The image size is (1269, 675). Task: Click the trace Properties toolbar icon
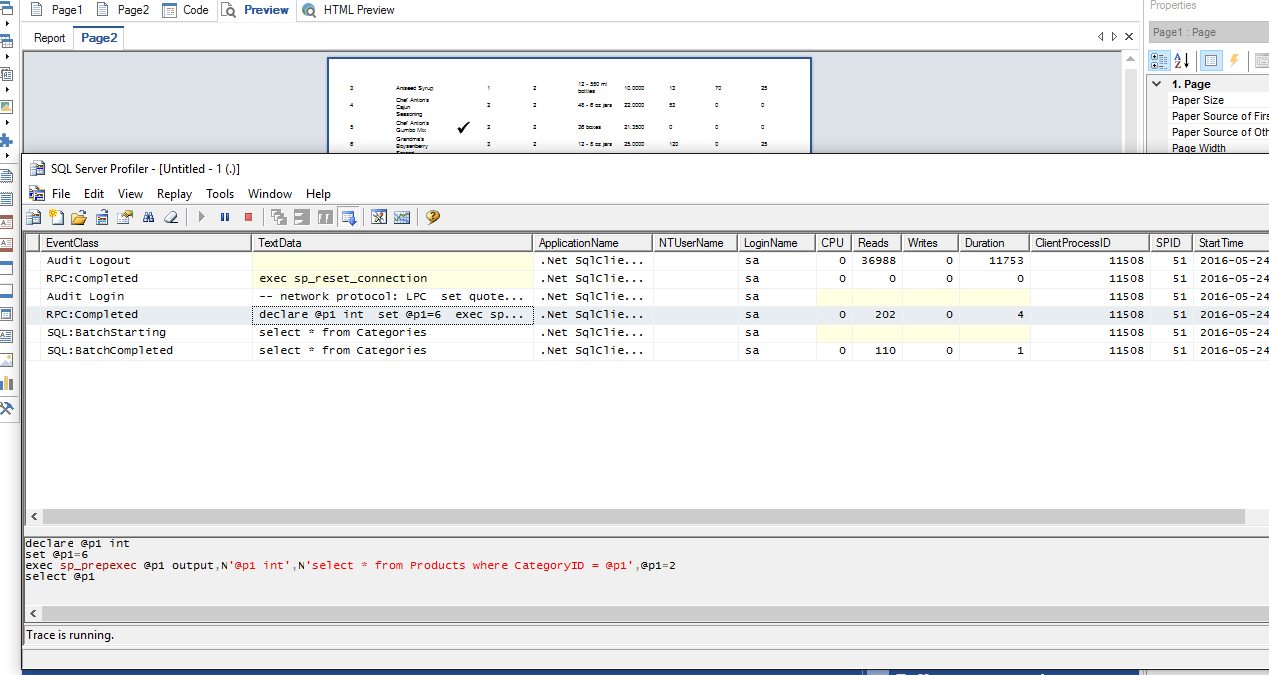coord(125,217)
